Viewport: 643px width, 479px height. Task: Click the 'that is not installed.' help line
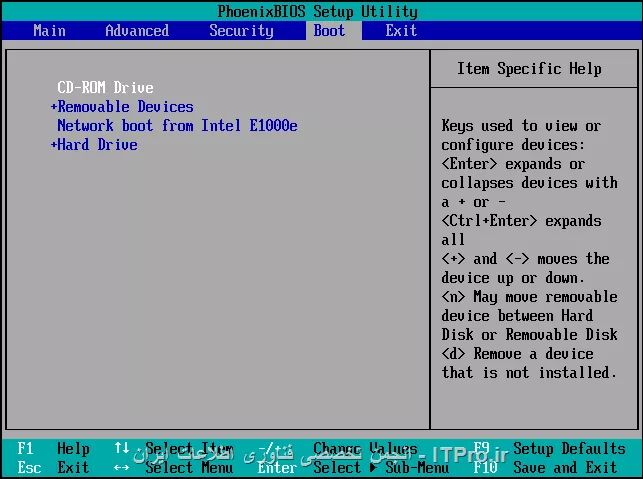tap(529, 372)
